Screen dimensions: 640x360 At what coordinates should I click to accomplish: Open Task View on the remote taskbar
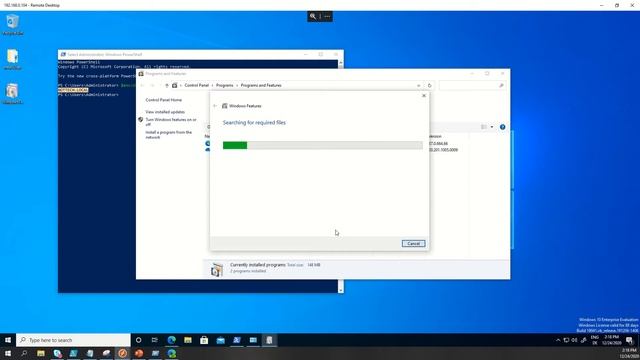point(155,340)
